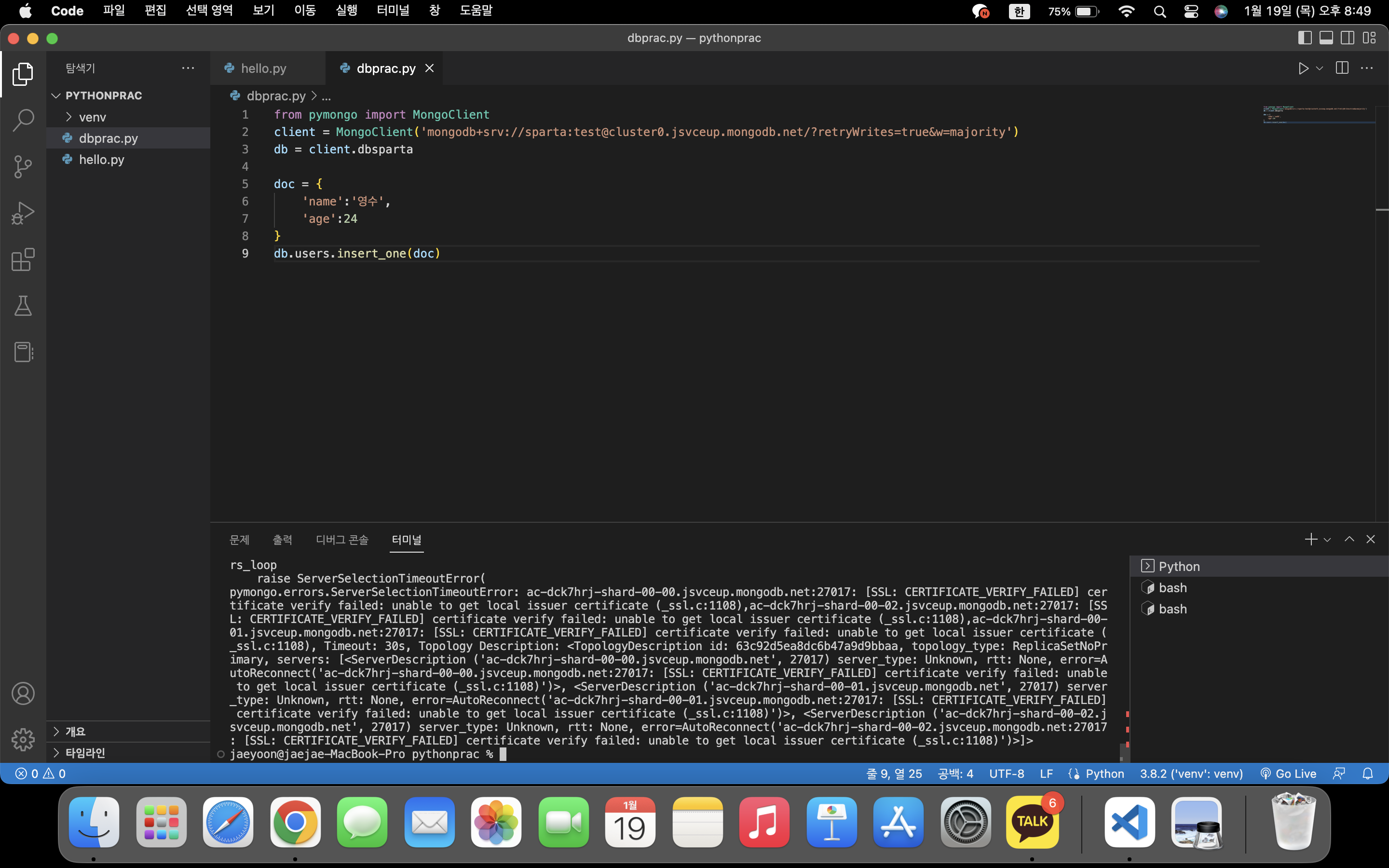The height and width of the screenshot is (868, 1389).
Task: Open the Testing flask view
Action: [23, 306]
